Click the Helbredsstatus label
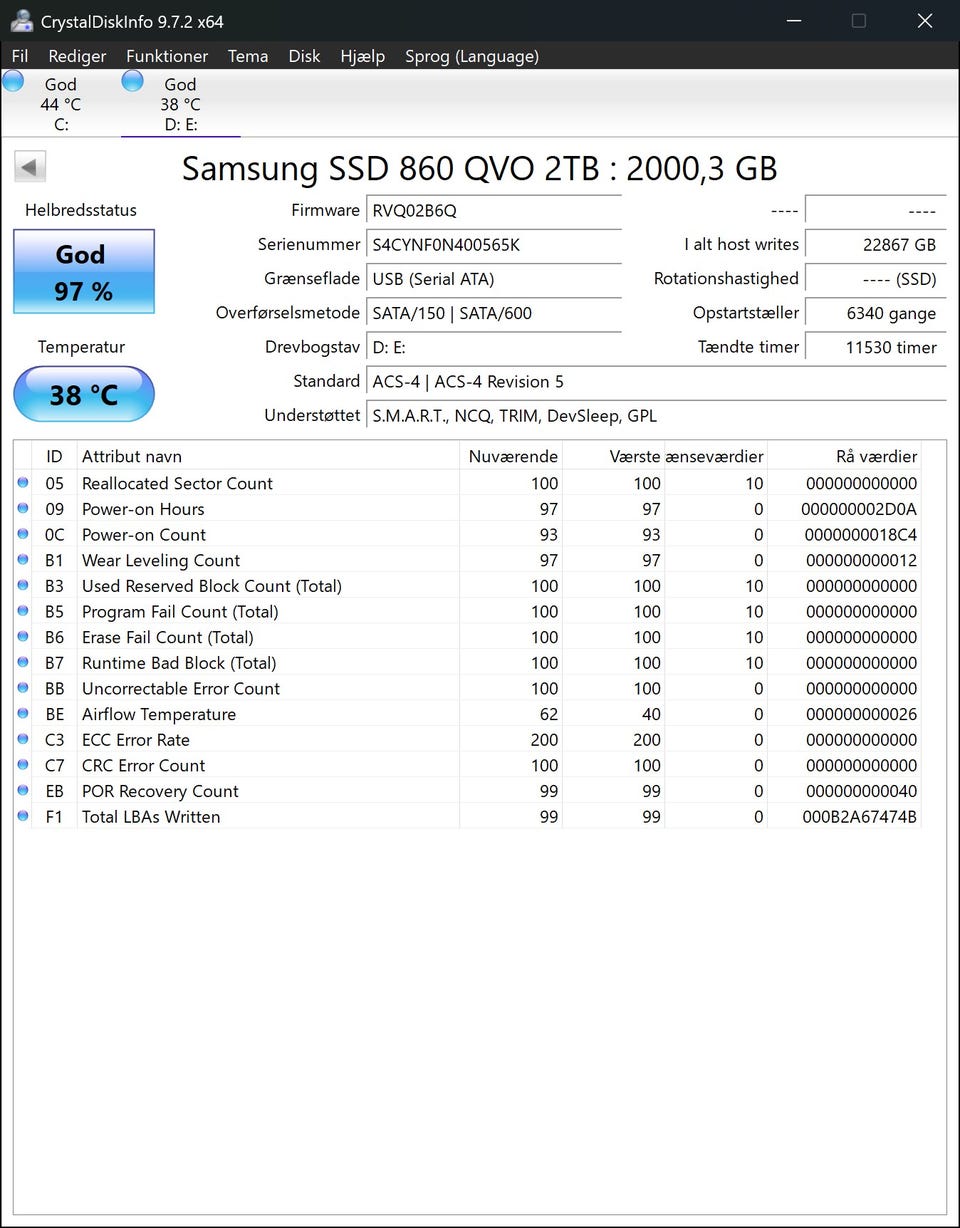Image resolution: width=960 pixels, height=1228 pixels. pyautogui.click(x=81, y=210)
